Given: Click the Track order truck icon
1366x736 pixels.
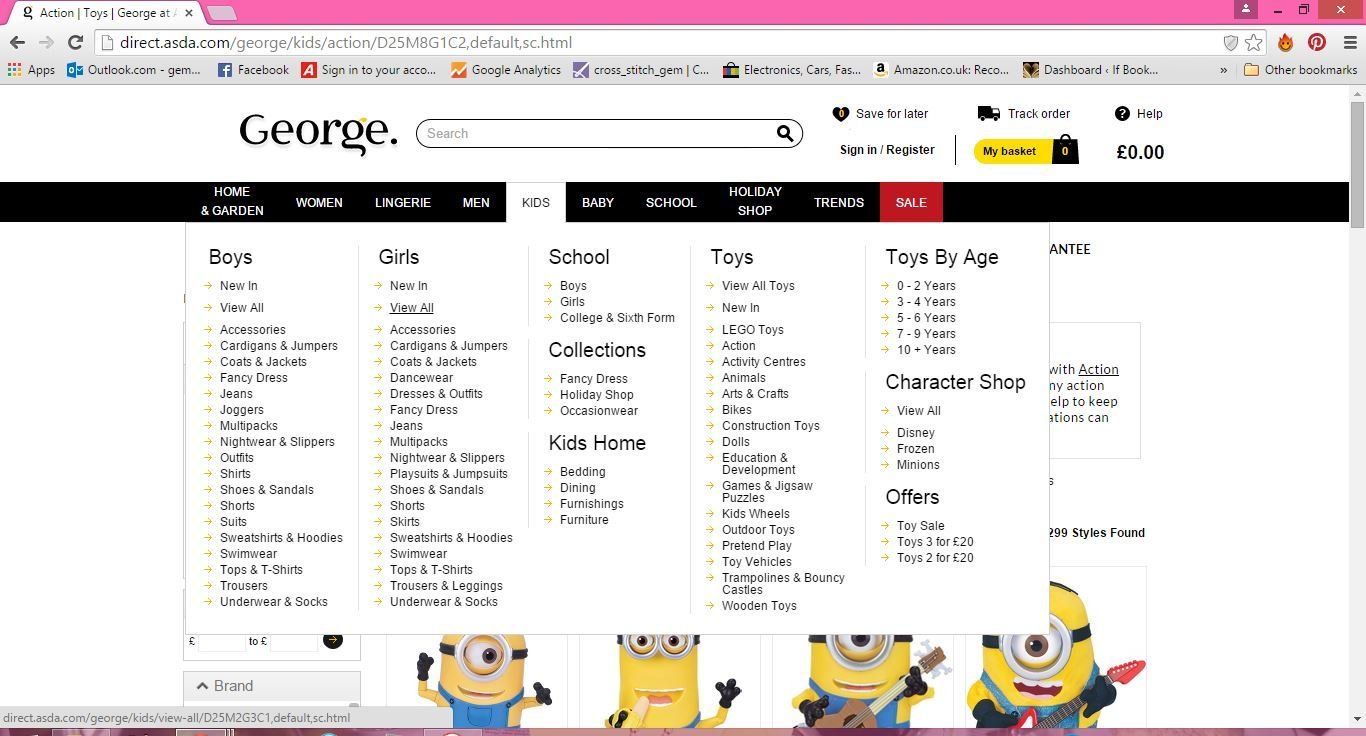Looking at the screenshot, I should coord(988,114).
